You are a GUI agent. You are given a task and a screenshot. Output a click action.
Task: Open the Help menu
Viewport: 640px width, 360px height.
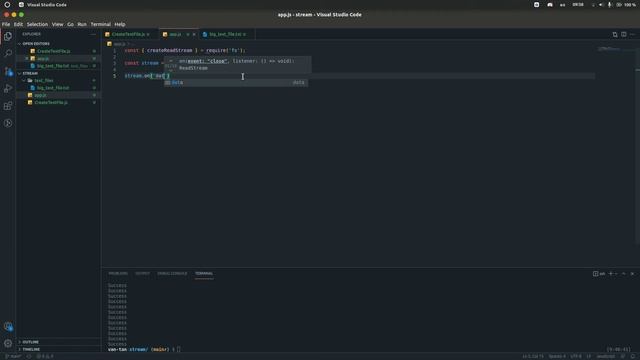[x=120, y=24]
